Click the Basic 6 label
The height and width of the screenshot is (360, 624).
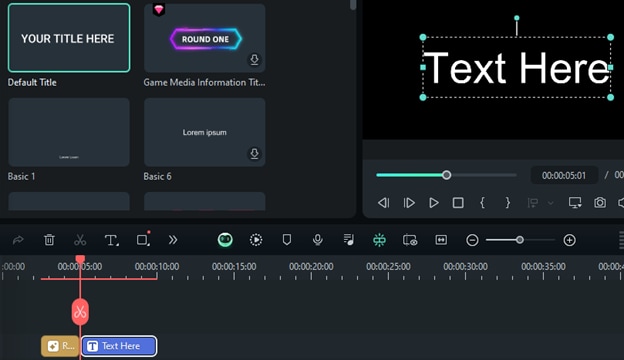point(158,176)
